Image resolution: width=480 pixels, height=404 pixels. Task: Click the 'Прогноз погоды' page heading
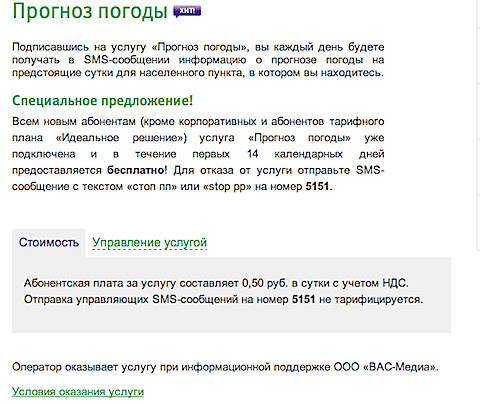click(x=90, y=11)
